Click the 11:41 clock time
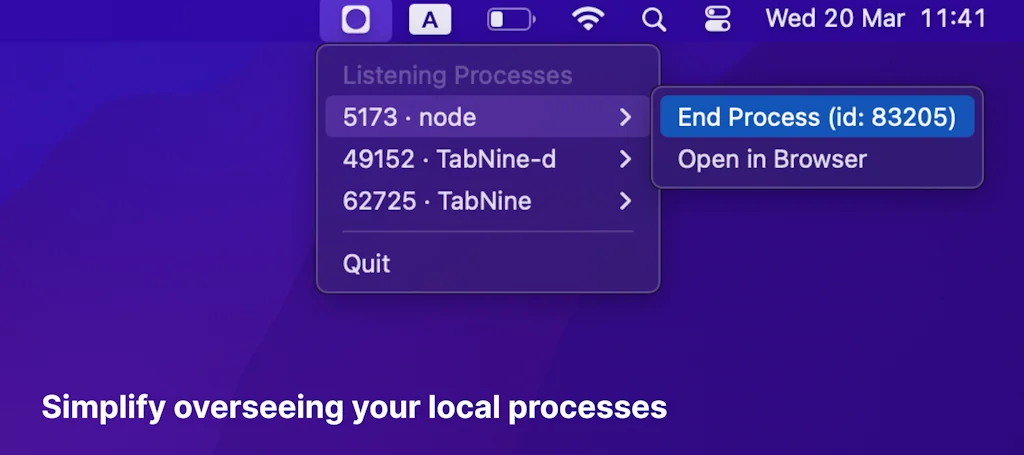Image resolution: width=1024 pixels, height=455 pixels. [x=953, y=19]
